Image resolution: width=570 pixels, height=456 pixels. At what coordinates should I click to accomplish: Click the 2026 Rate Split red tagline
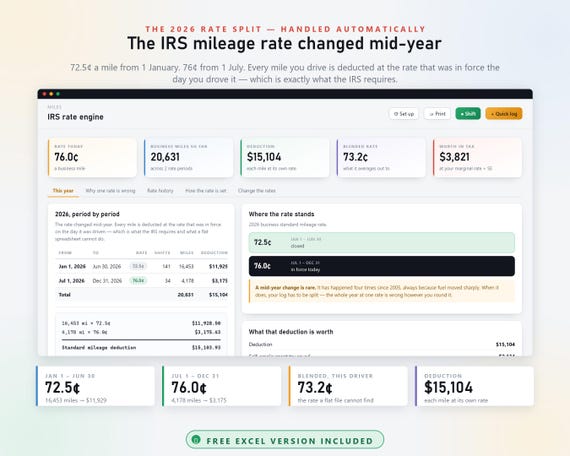(285, 29)
